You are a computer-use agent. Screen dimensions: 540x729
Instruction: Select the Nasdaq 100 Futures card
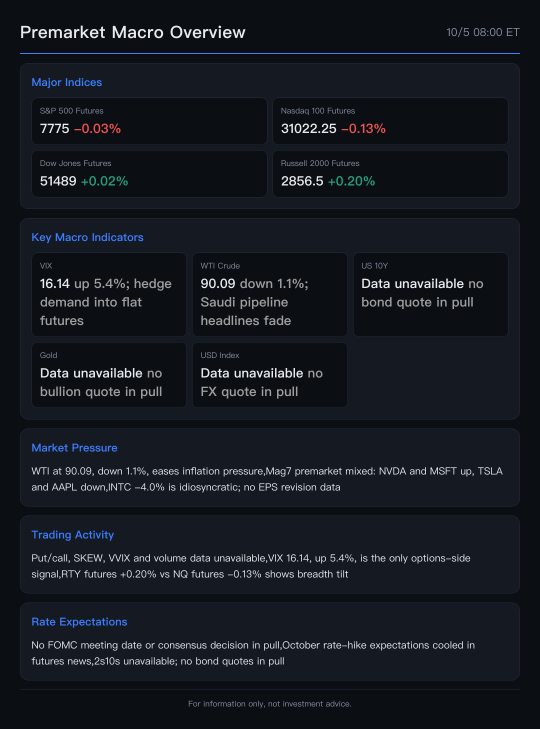click(390, 121)
